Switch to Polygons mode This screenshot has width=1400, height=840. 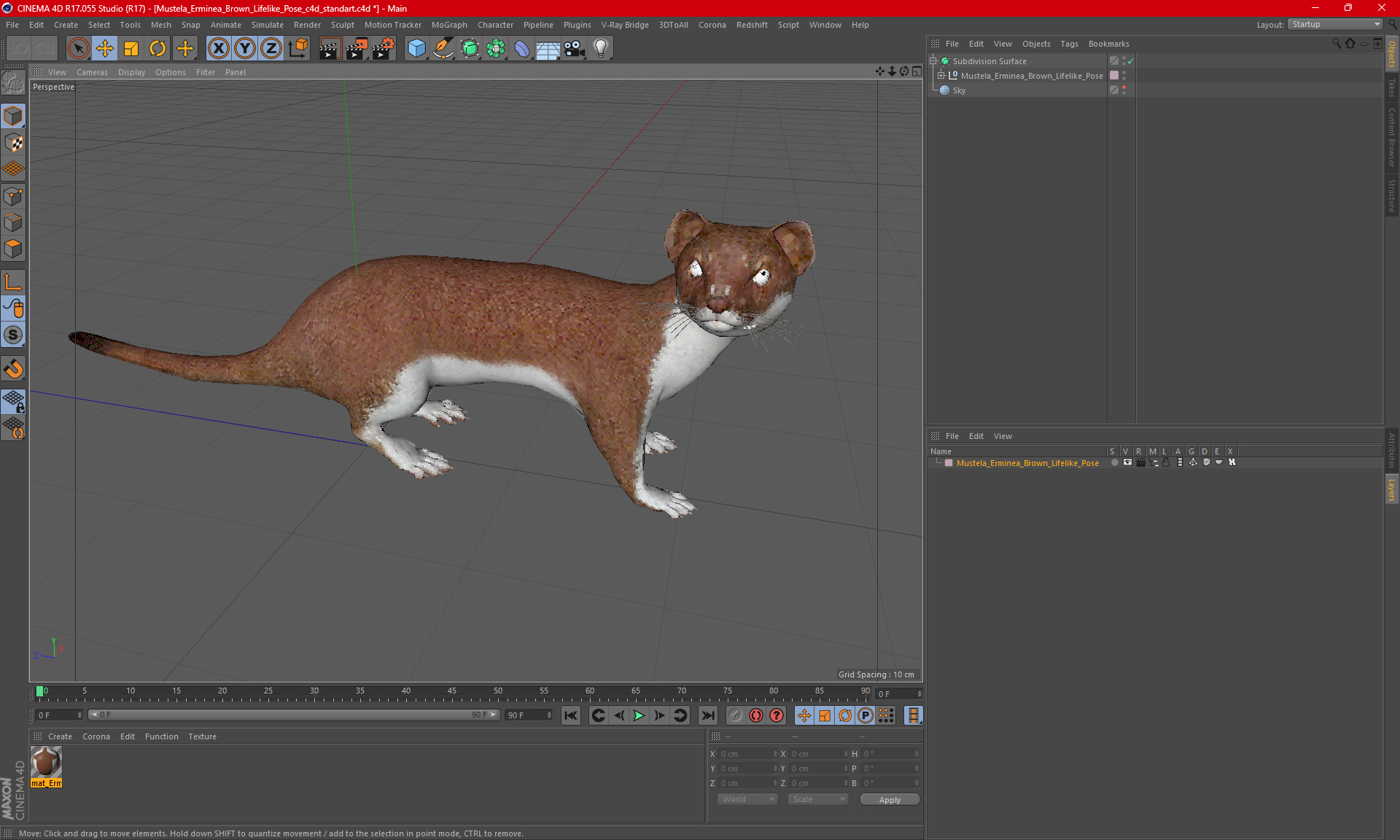13,249
